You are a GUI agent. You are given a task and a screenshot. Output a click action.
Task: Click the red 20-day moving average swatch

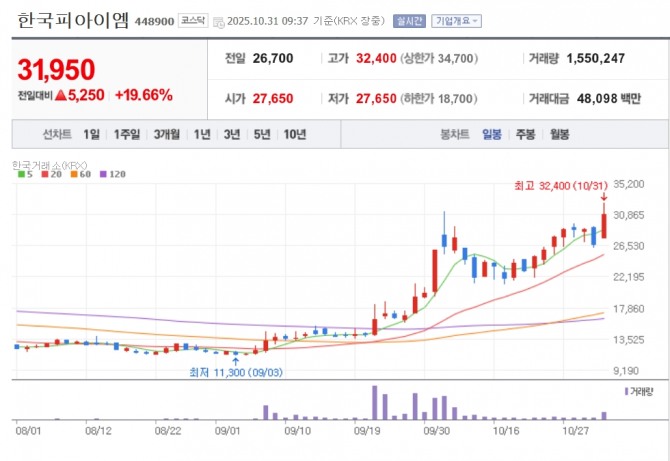point(45,174)
